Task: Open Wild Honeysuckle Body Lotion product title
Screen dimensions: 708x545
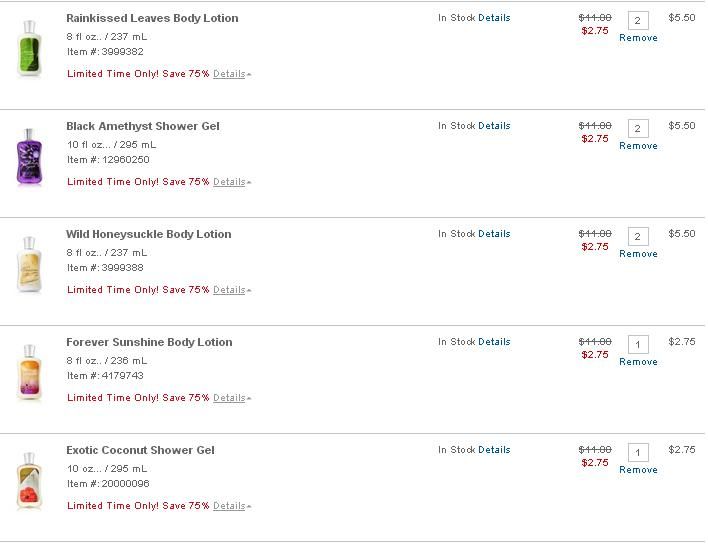Action: pyautogui.click(x=149, y=234)
